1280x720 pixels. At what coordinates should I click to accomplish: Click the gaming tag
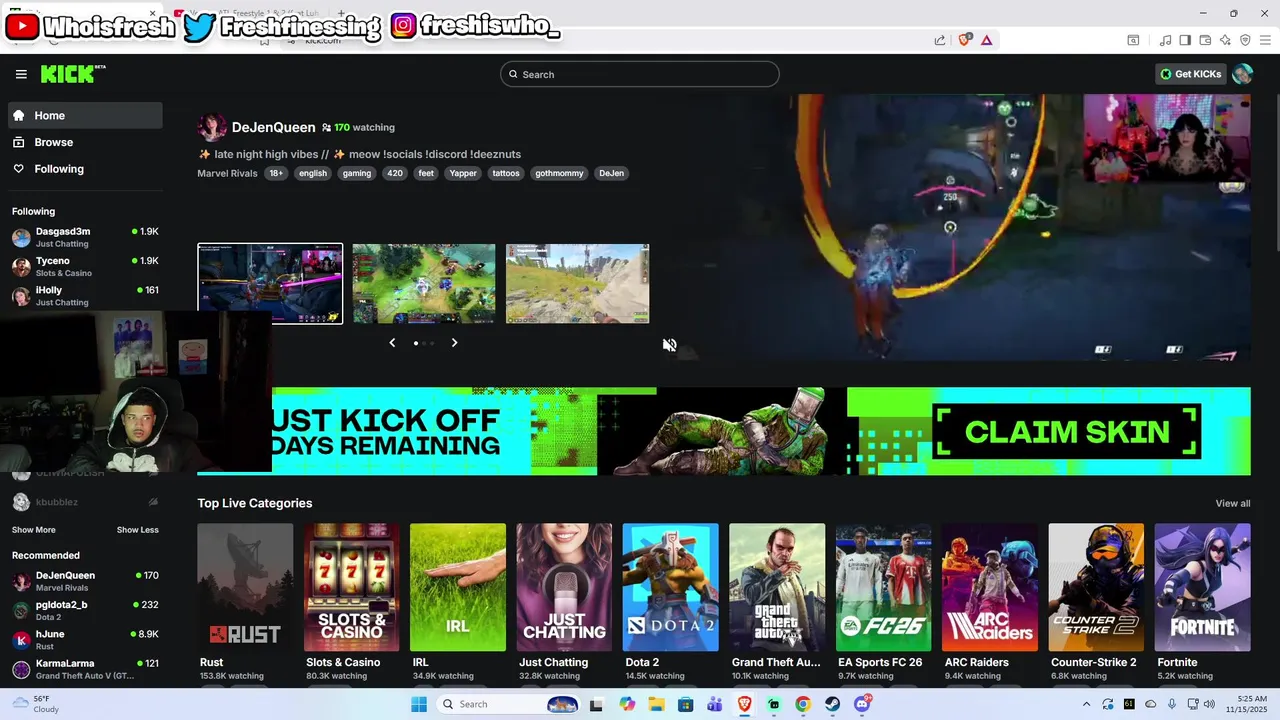click(357, 173)
